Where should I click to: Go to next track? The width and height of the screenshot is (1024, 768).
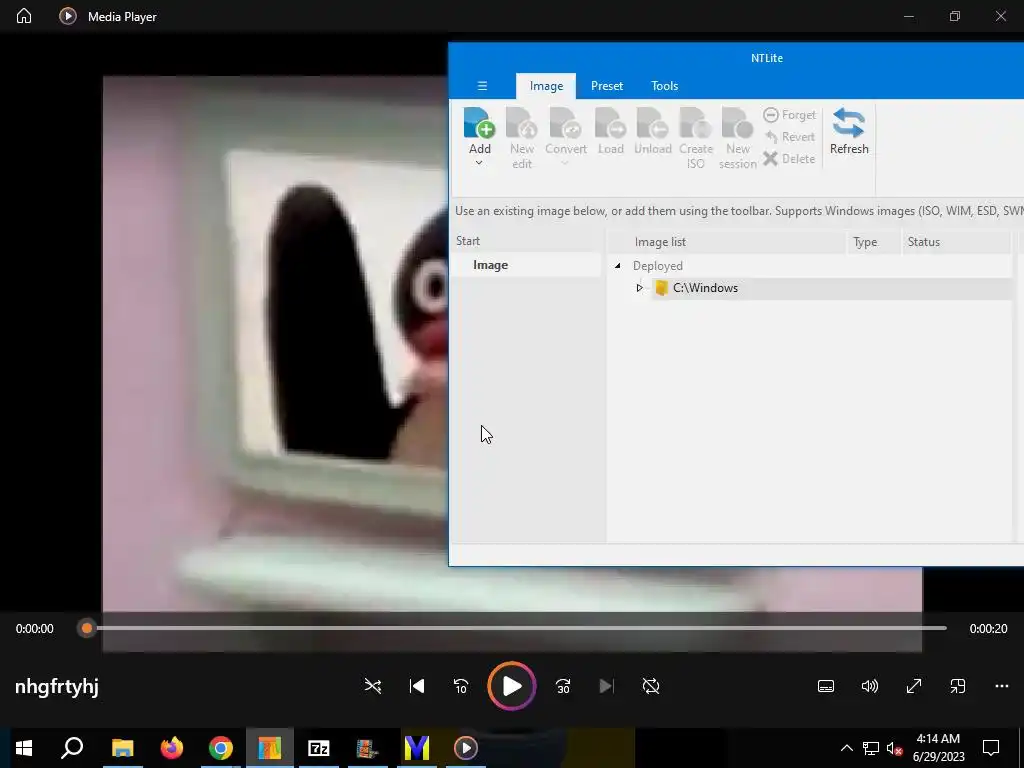(x=607, y=686)
